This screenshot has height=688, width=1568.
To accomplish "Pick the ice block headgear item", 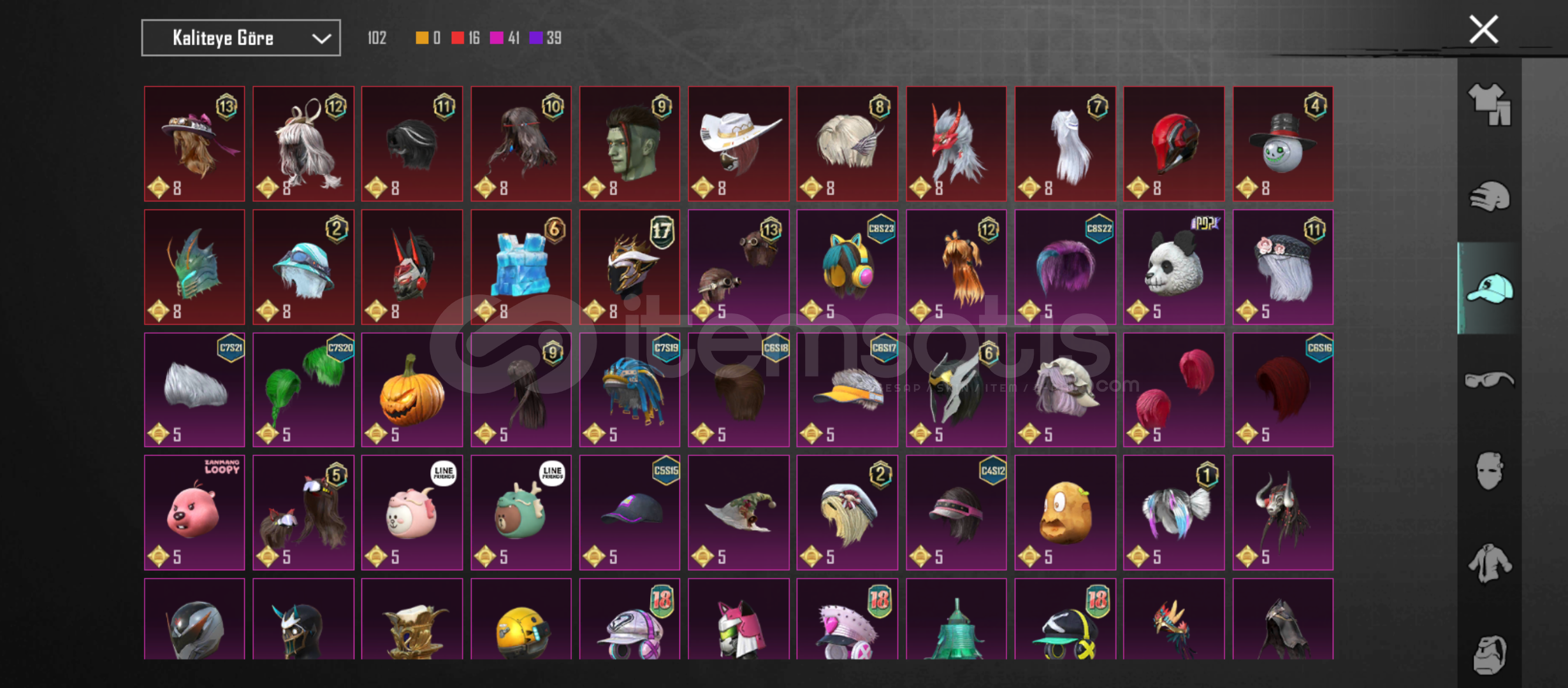I will 521,267.
